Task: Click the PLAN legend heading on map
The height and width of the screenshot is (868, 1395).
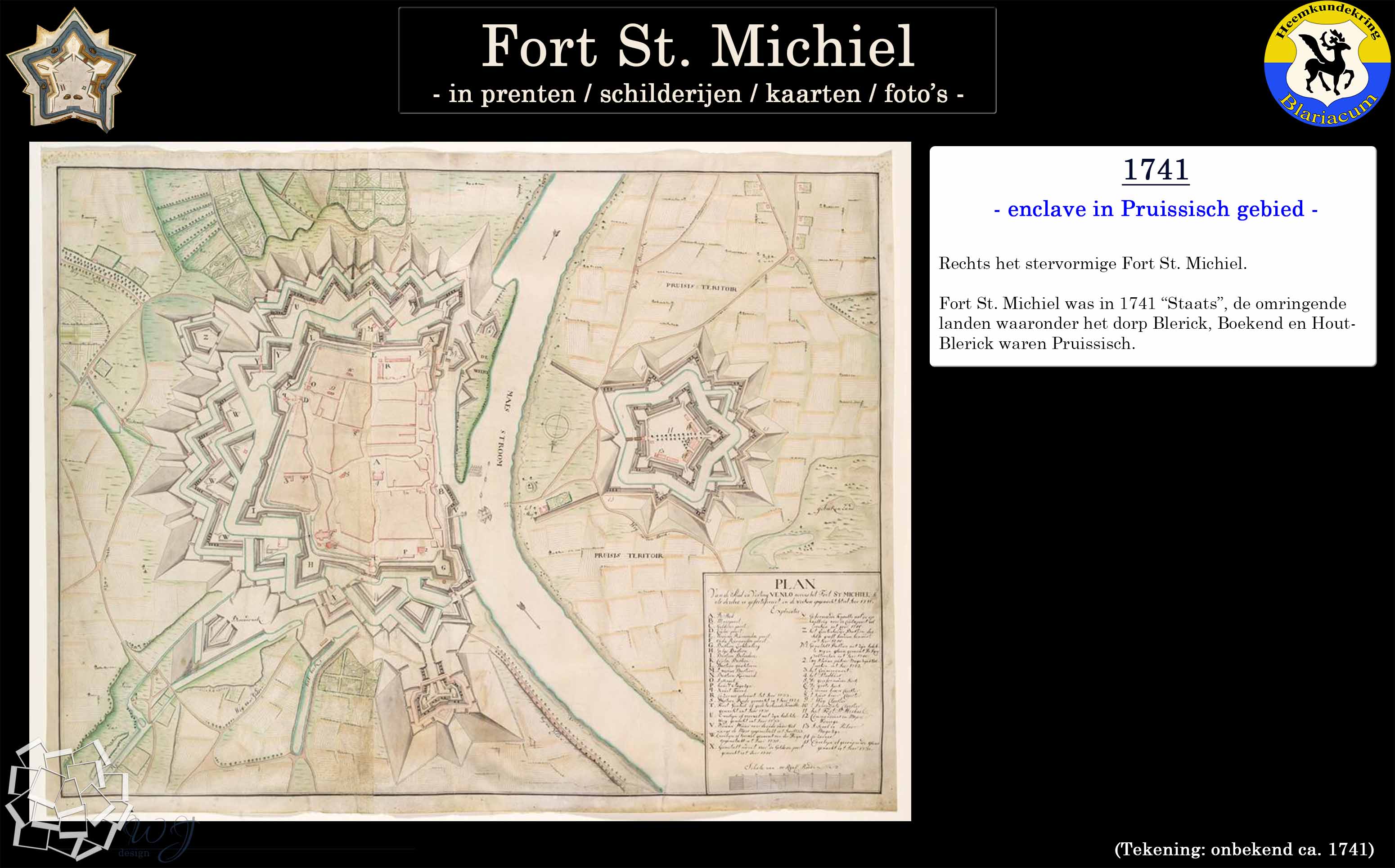Action: click(x=794, y=584)
